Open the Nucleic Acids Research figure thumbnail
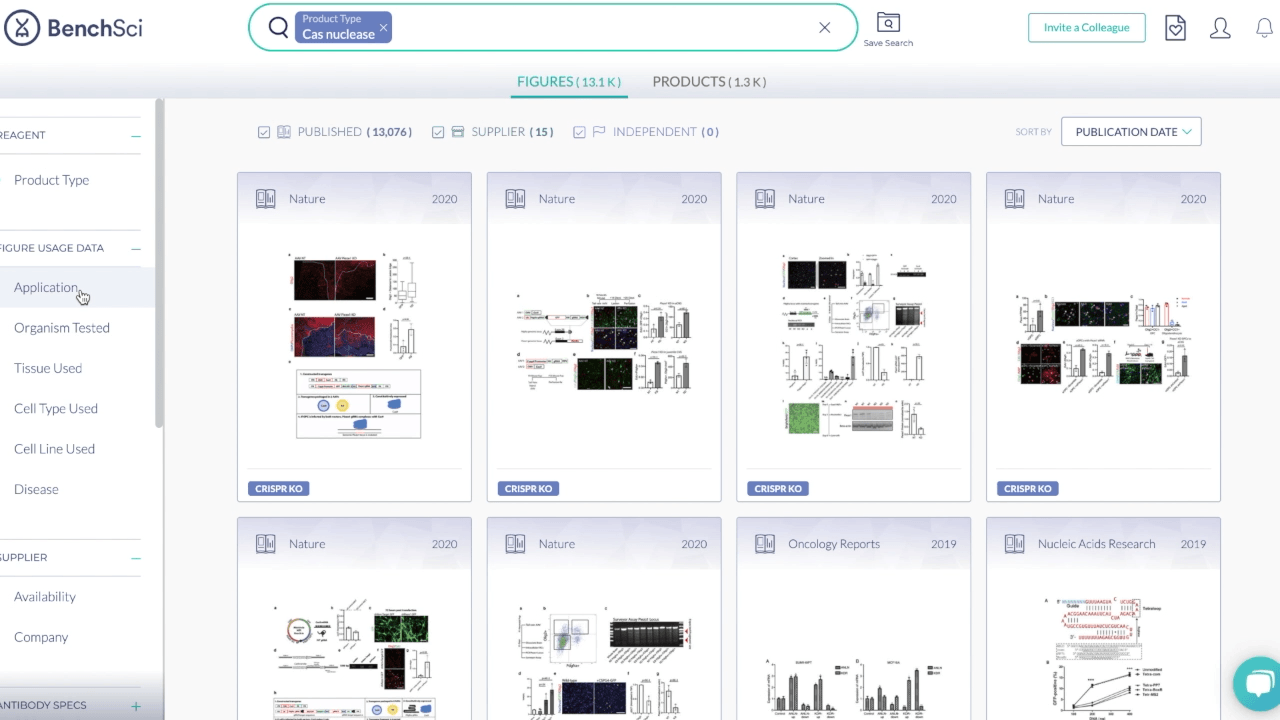 coord(1103,657)
